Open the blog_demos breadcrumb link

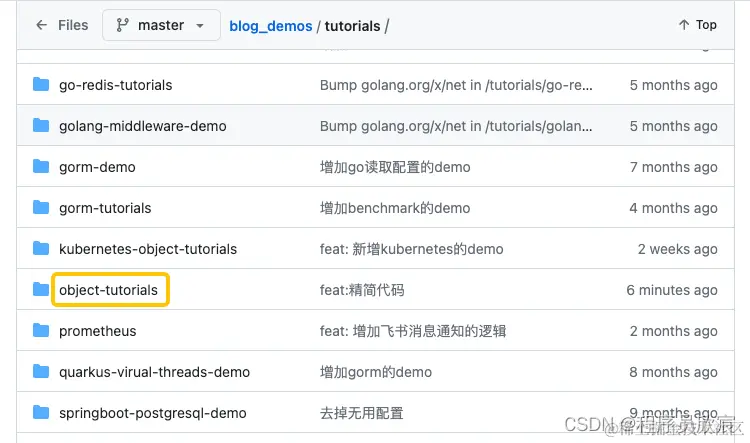click(x=271, y=26)
